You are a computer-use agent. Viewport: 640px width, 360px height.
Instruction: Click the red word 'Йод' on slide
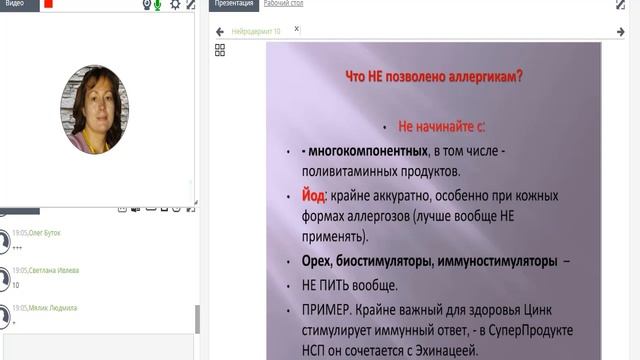pos(313,196)
